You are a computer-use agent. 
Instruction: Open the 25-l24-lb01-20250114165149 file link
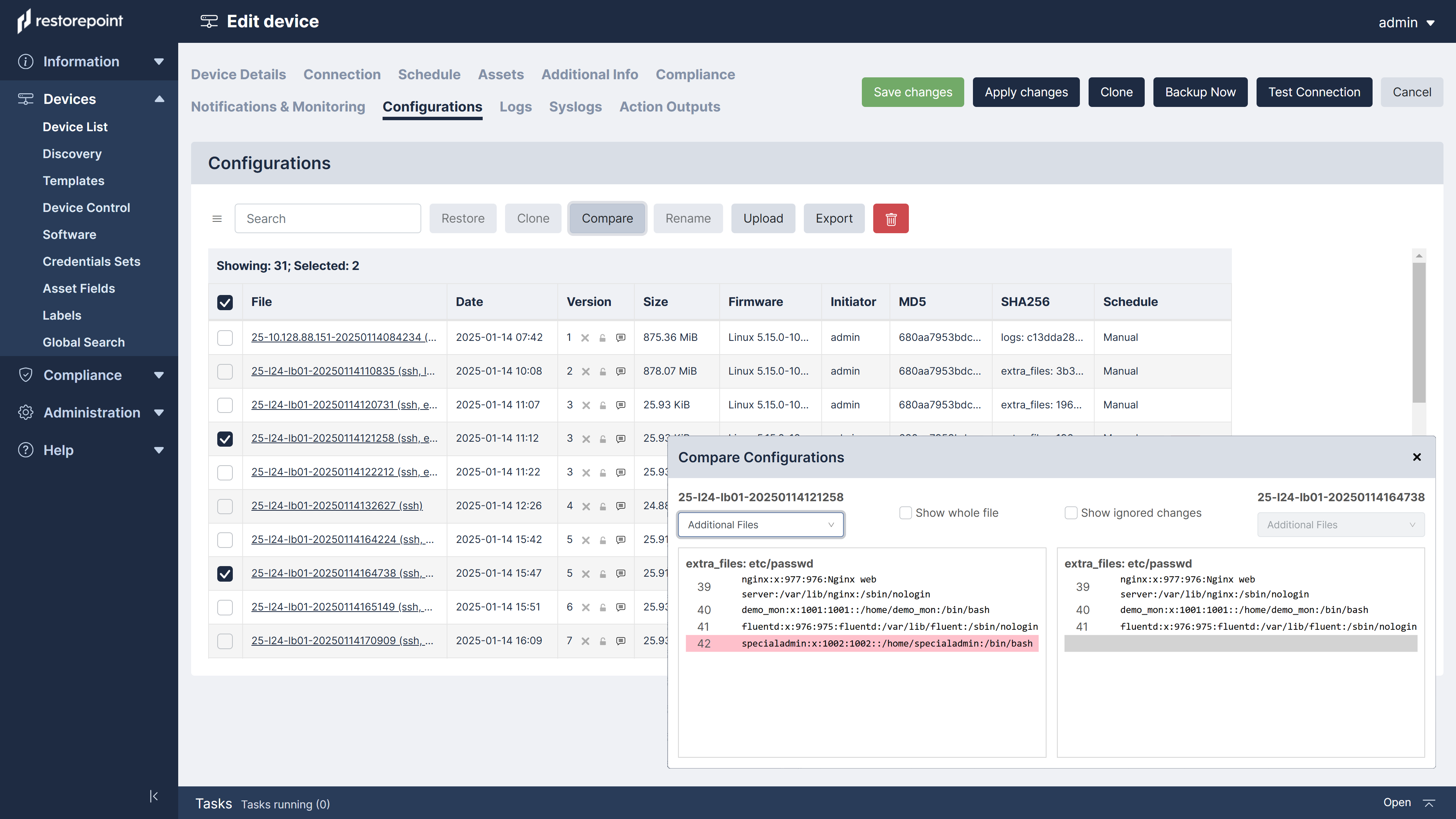pyautogui.click(x=342, y=607)
